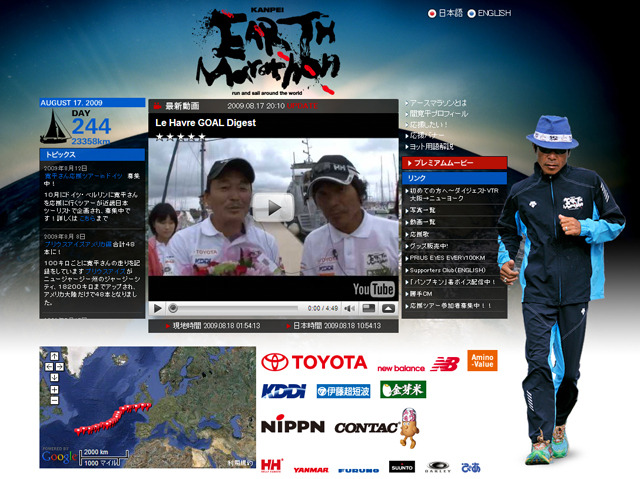Image resolution: width=640 pixels, height=479 pixels.
Task: Click こちら link in first topic
Action: point(87,218)
